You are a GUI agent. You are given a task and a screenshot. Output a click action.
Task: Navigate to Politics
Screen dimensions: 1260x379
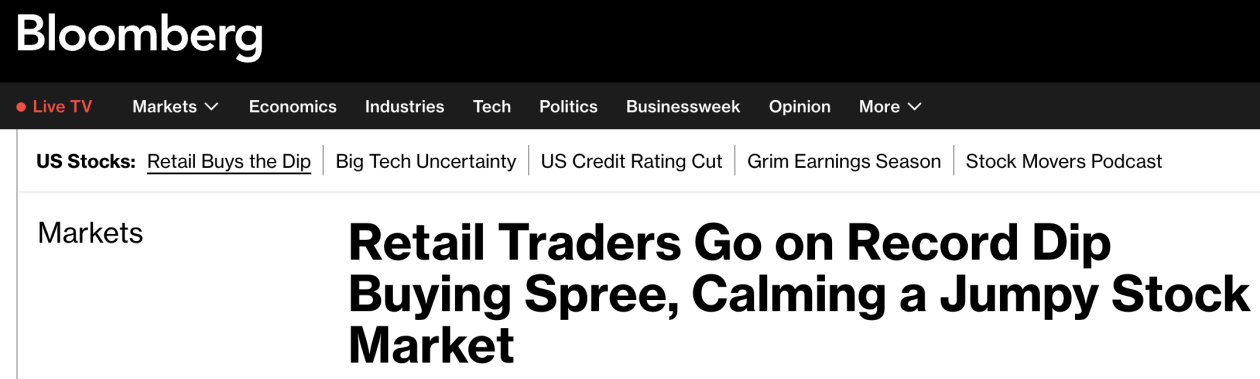568,106
